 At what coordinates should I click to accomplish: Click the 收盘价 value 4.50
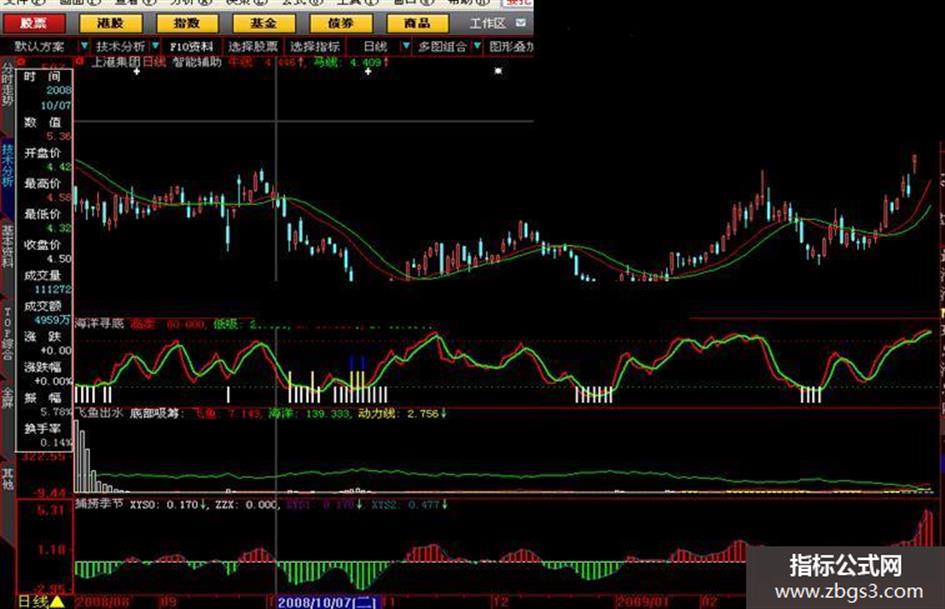pos(59,259)
